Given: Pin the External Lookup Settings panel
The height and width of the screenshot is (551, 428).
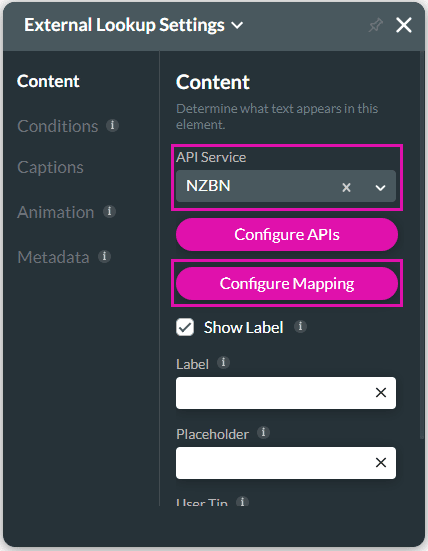Looking at the screenshot, I should pos(376,25).
